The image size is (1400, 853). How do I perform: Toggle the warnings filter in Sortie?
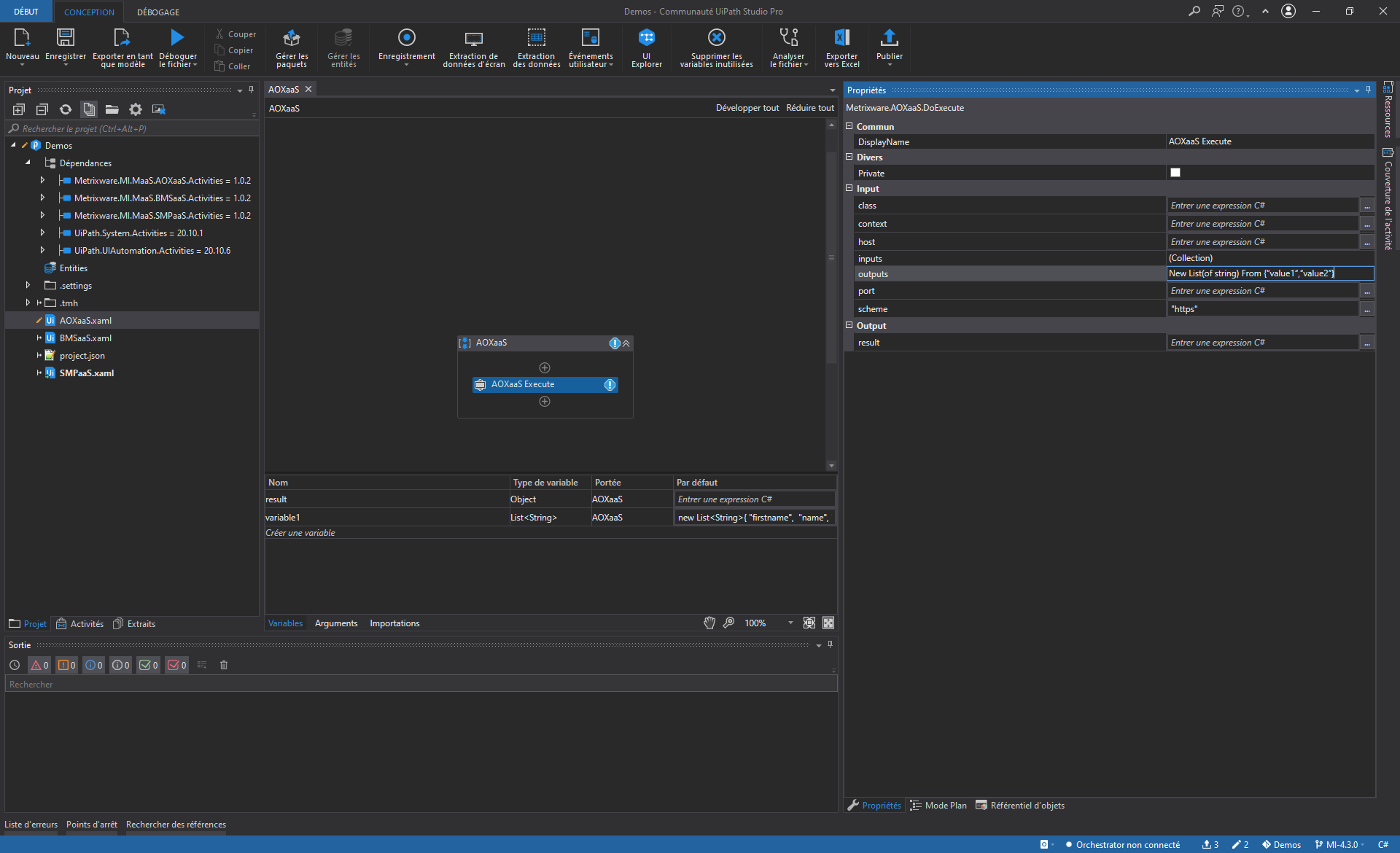(x=67, y=665)
